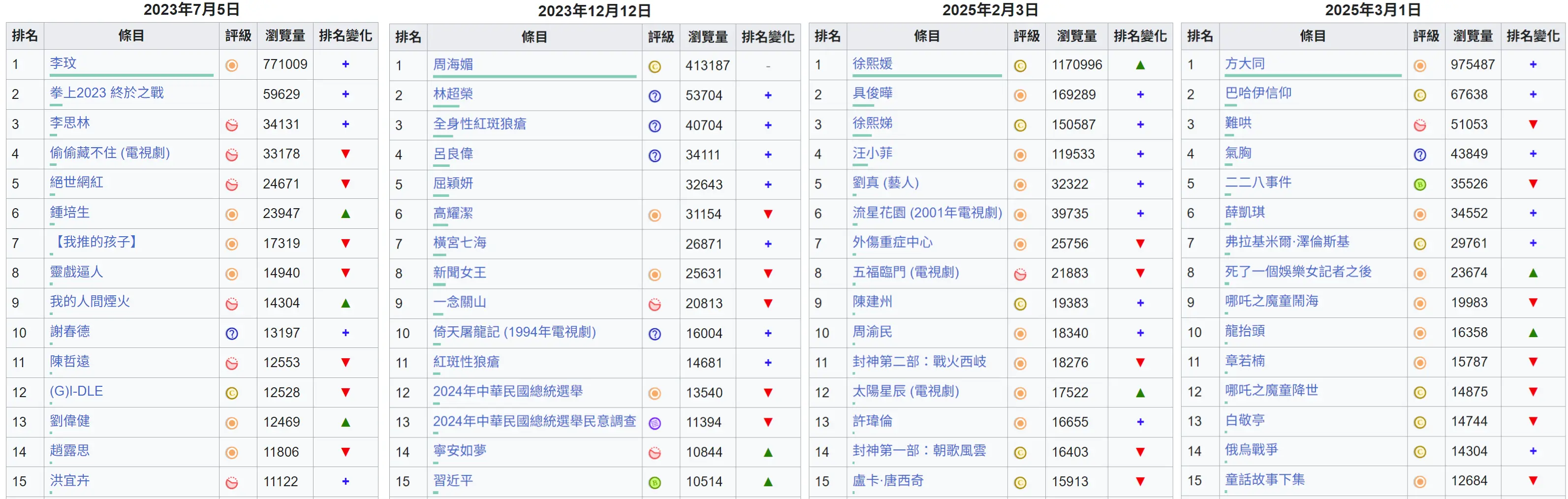The image size is (1568, 499).
Task: Click the green rating icon in 二二八事件 row
Action: pyautogui.click(x=1420, y=185)
